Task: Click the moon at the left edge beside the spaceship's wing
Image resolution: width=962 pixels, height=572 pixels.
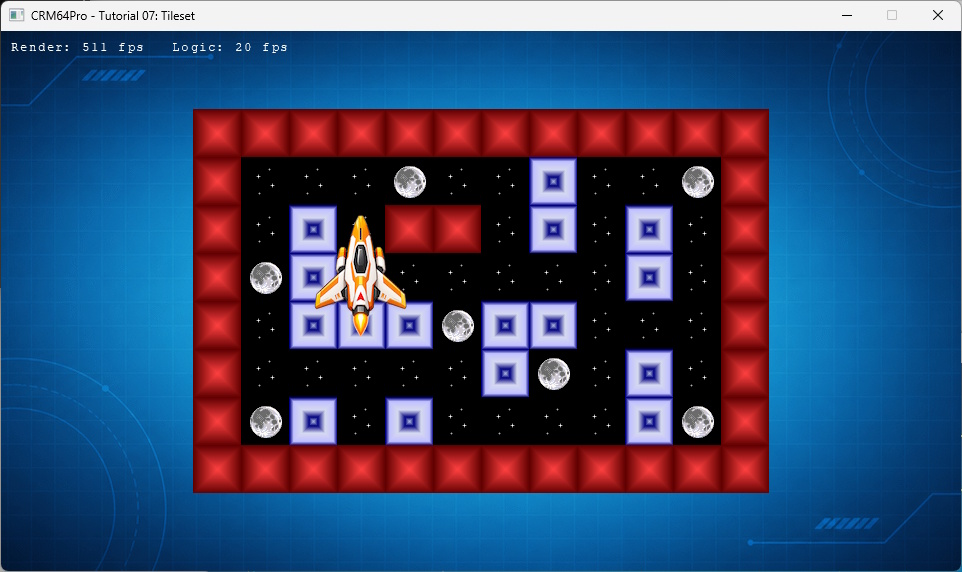Action: [266, 277]
